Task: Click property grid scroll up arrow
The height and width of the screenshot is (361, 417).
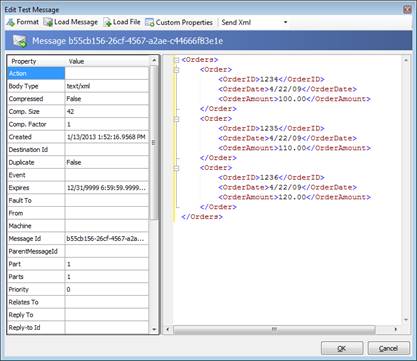Action: pyautogui.click(x=154, y=60)
